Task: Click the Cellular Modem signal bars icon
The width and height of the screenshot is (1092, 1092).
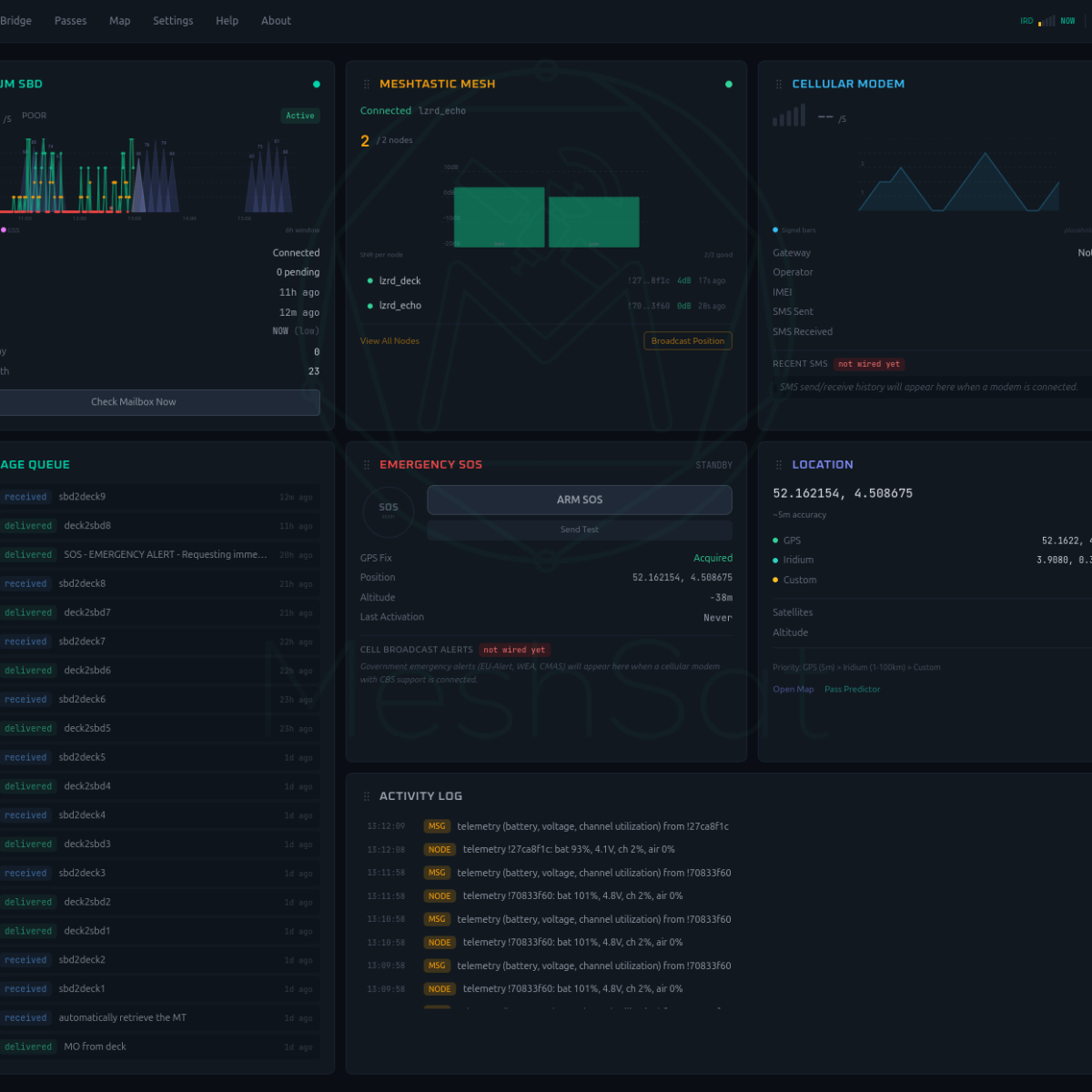Action: (789, 116)
